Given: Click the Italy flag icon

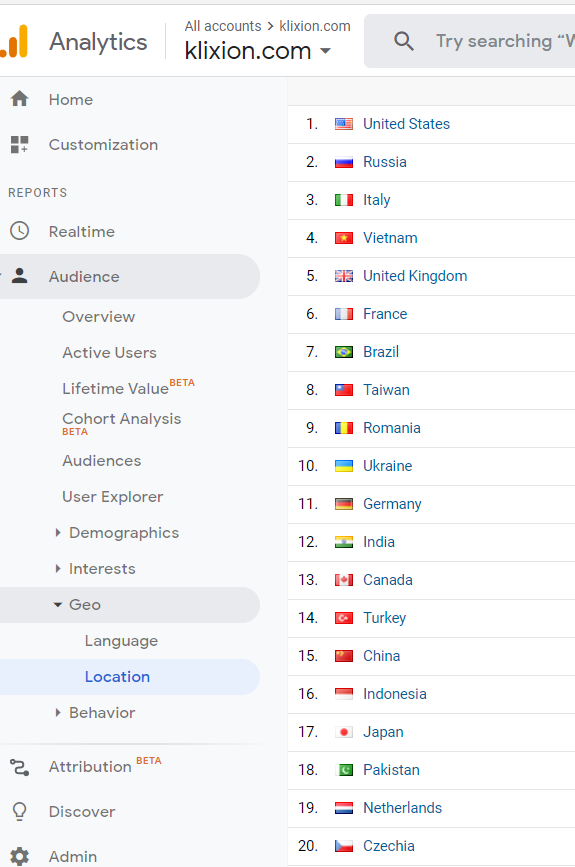Looking at the screenshot, I should click(344, 200).
